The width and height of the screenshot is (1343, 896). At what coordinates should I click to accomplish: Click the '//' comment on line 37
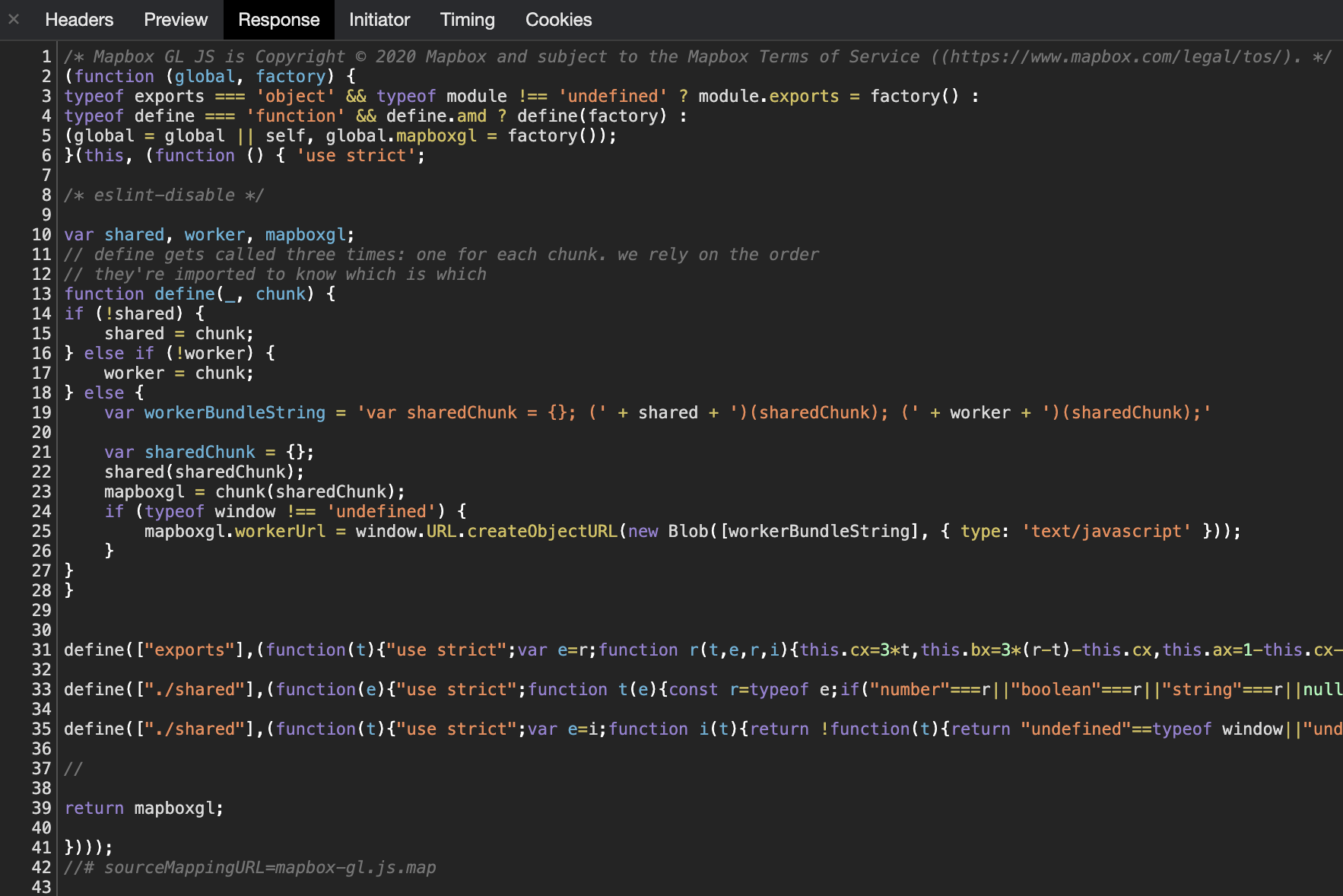73,769
